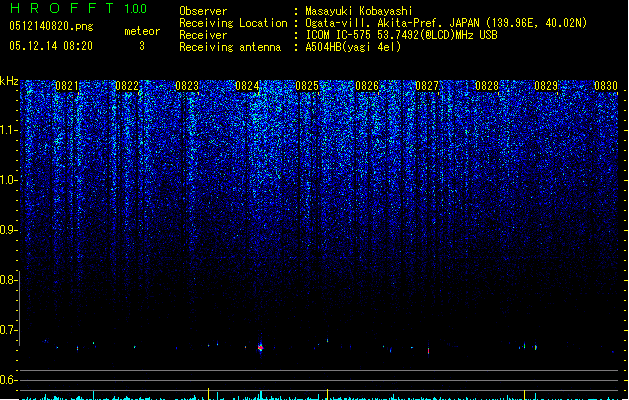Screen dimensions: 629x400
Task: Click the Observer label
Action: (x=203, y=11)
